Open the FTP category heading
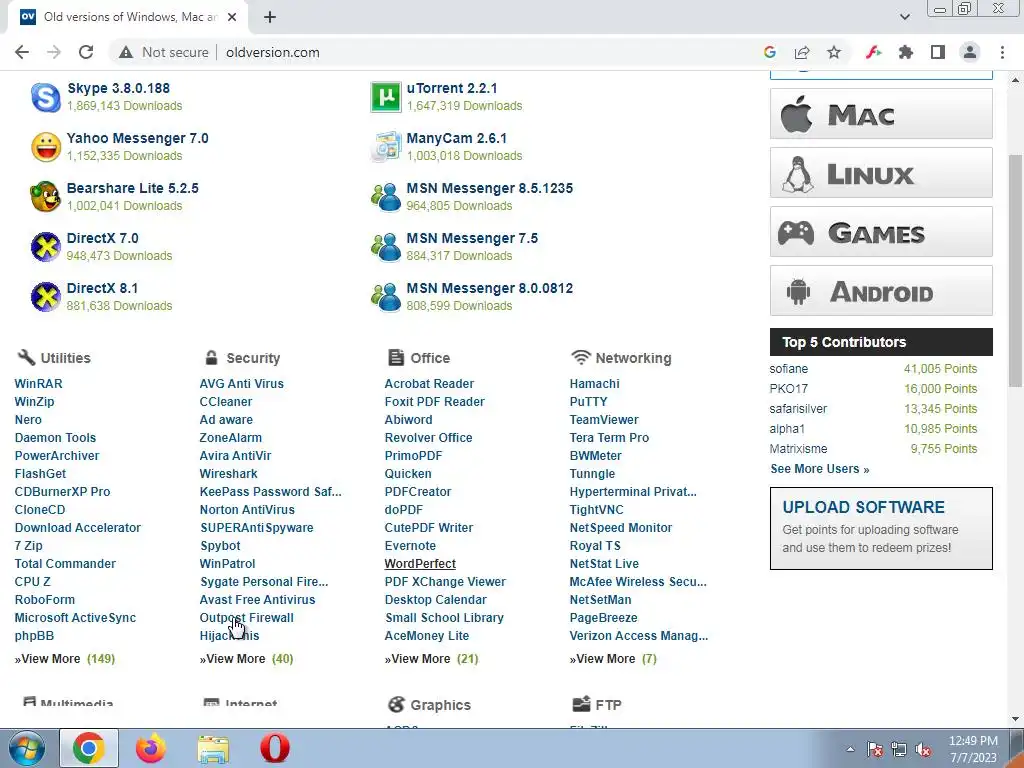The width and height of the screenshot is (1024, 768). coord(608,705)
